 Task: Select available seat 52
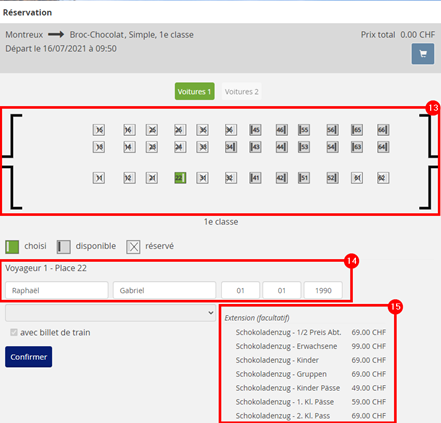pos(332,178)
